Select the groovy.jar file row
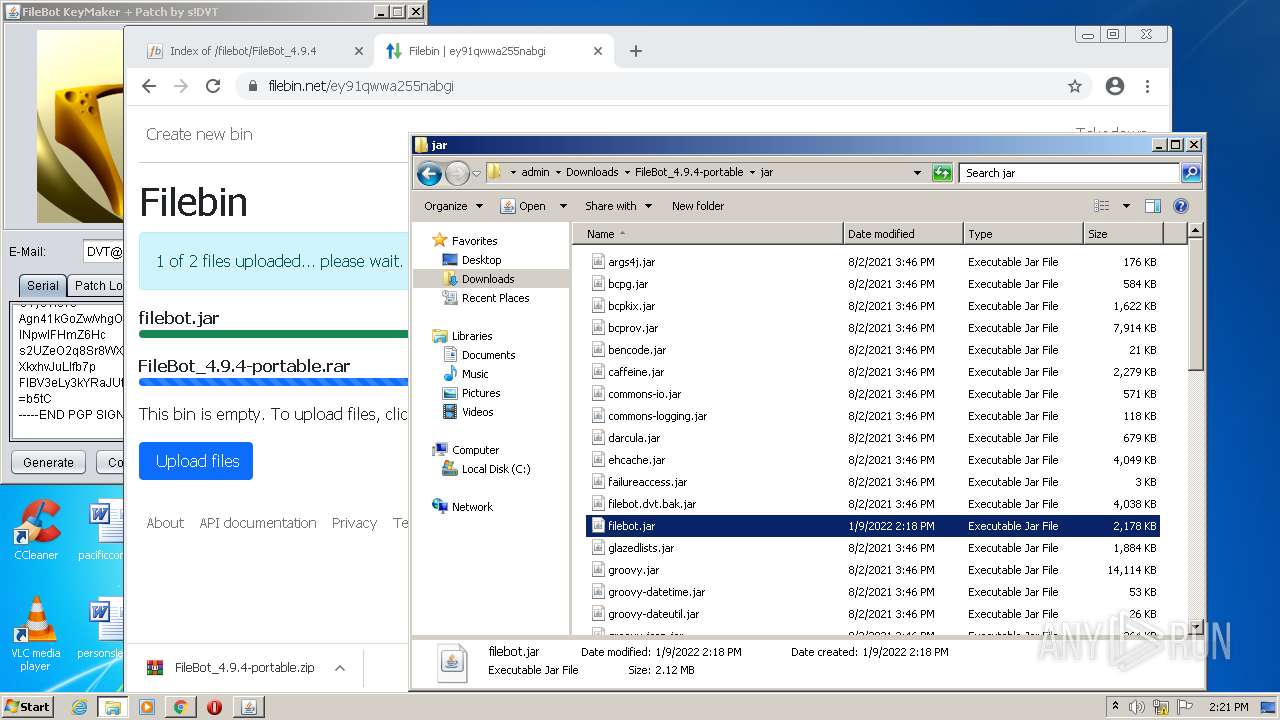 pyautogui.click(x=872, y=570)
